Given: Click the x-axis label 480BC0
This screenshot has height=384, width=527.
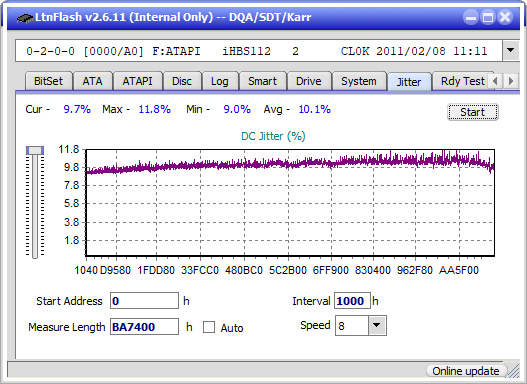Looking at the screenshot, I should click(x=244, y=270).
